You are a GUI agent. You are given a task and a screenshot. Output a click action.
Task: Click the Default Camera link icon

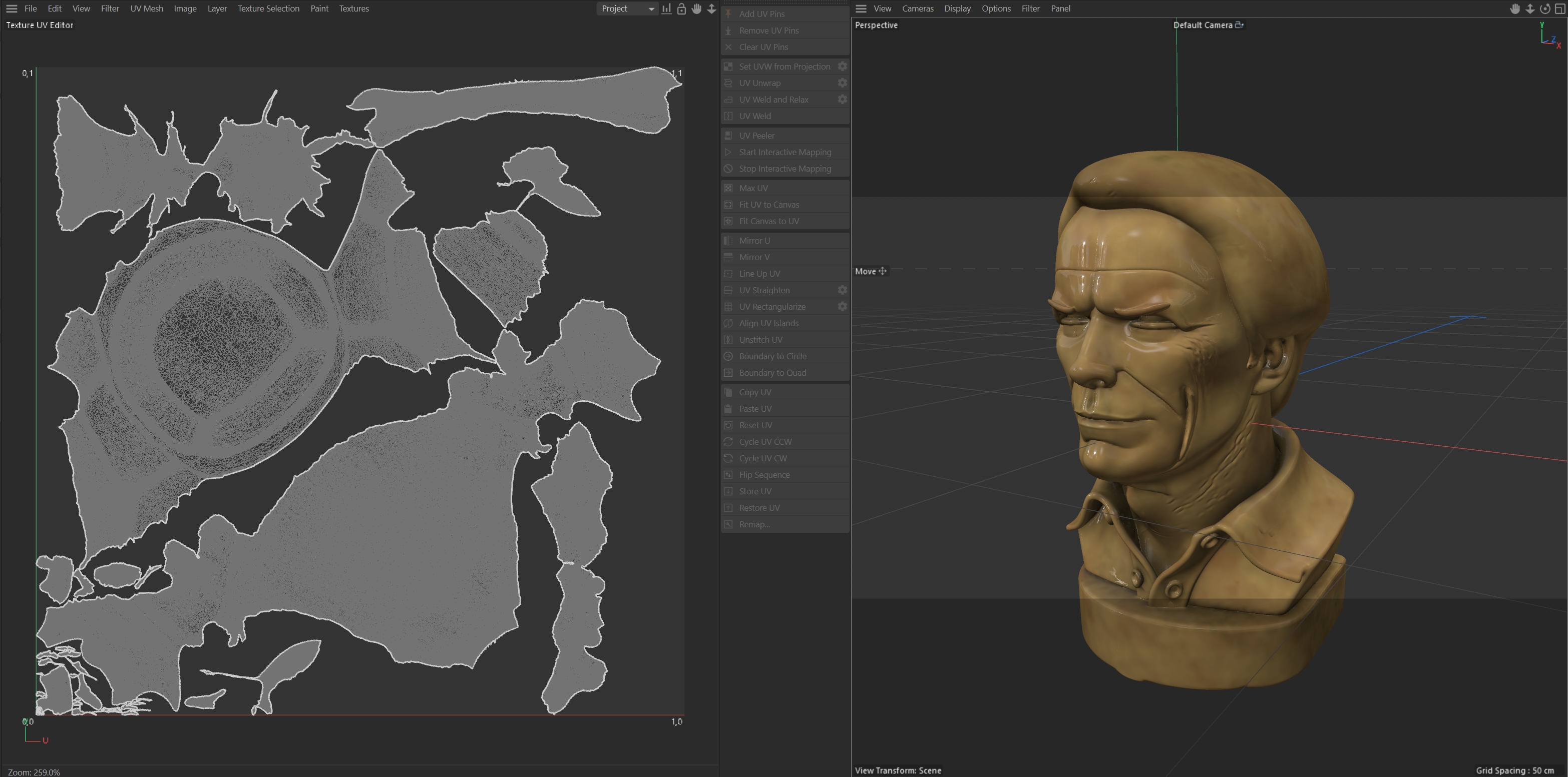coord(1239,25)
